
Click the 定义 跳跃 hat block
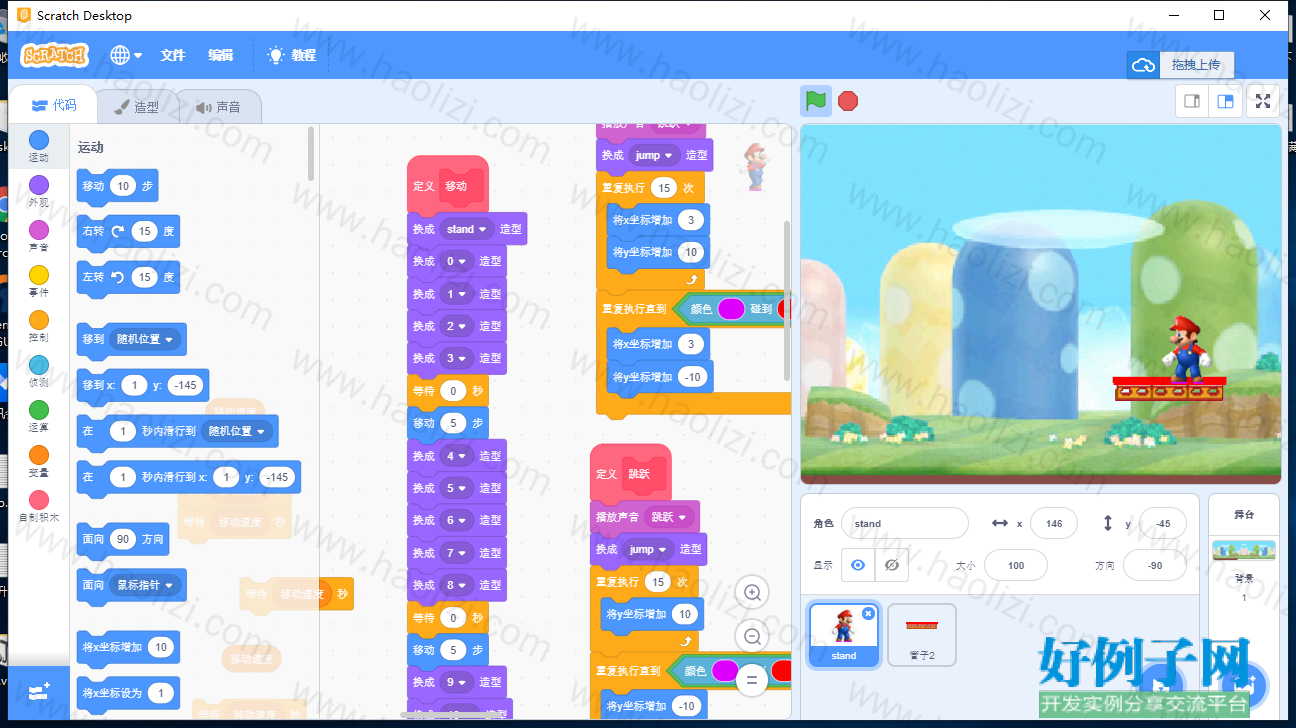tap(630, 473)
